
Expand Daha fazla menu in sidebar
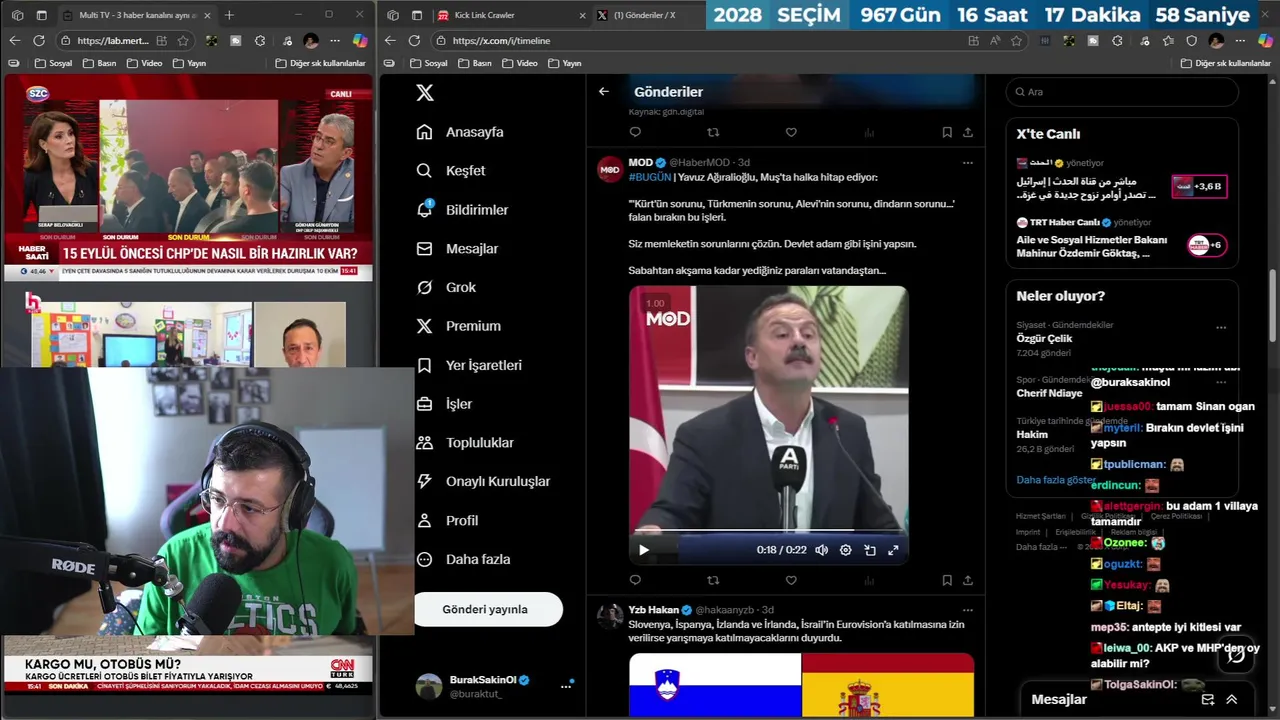(x=463, y=559)
